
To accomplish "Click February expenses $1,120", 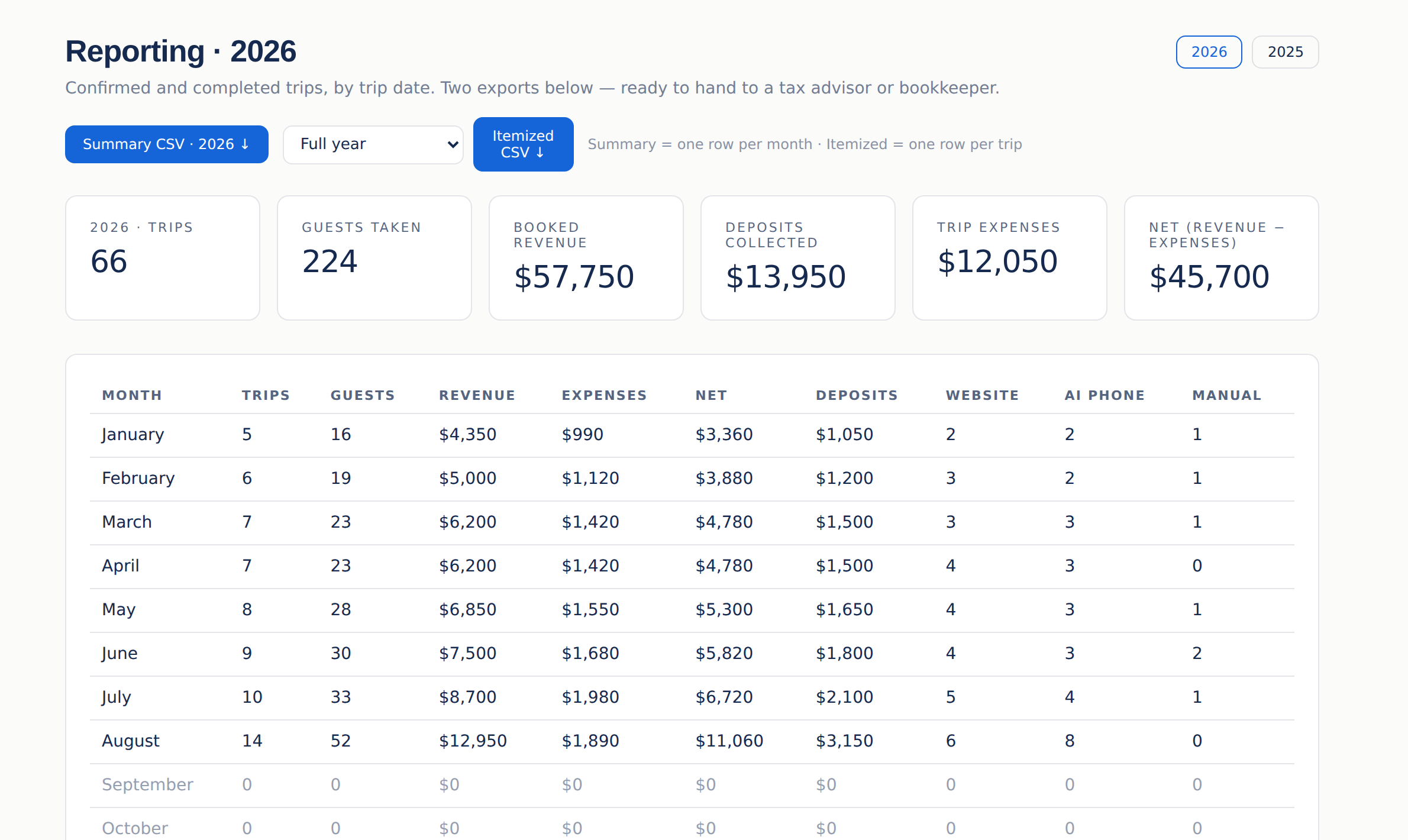I will coord(590,479).
